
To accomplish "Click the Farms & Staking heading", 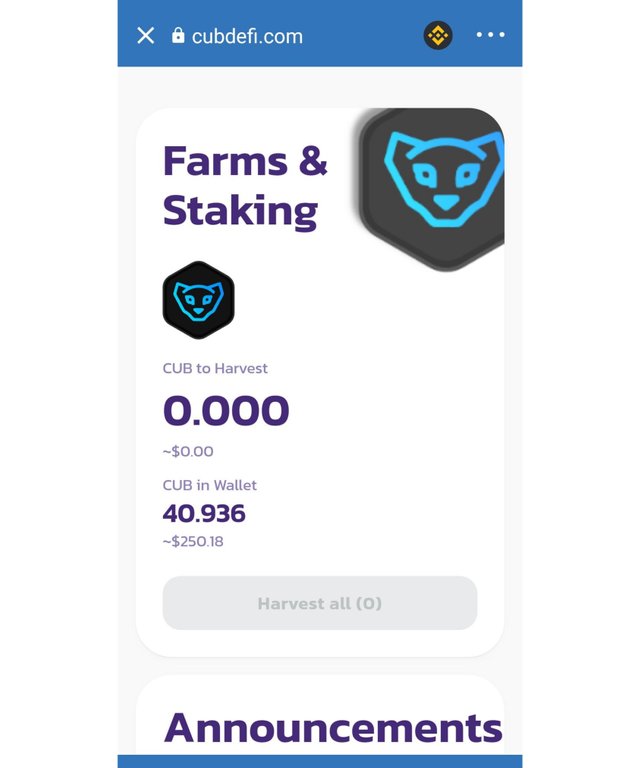I will click(x=245, y=185).
